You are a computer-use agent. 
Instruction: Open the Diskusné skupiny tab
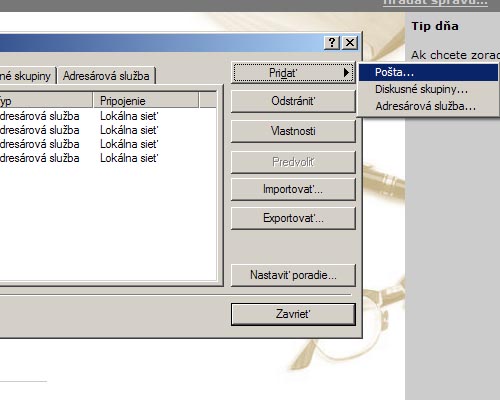[x=27, y=76]
